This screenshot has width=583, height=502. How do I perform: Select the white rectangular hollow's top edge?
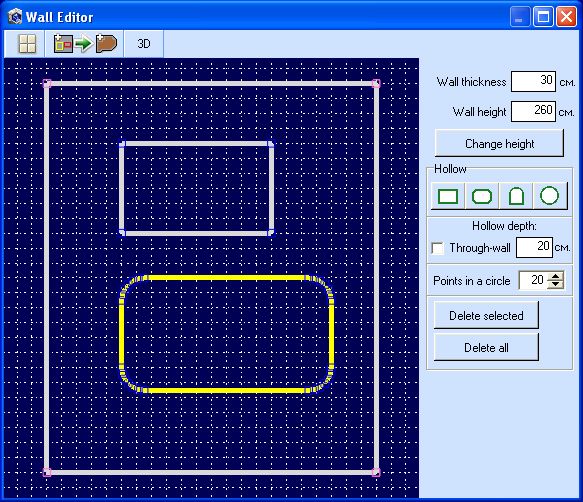pos(197,144)
